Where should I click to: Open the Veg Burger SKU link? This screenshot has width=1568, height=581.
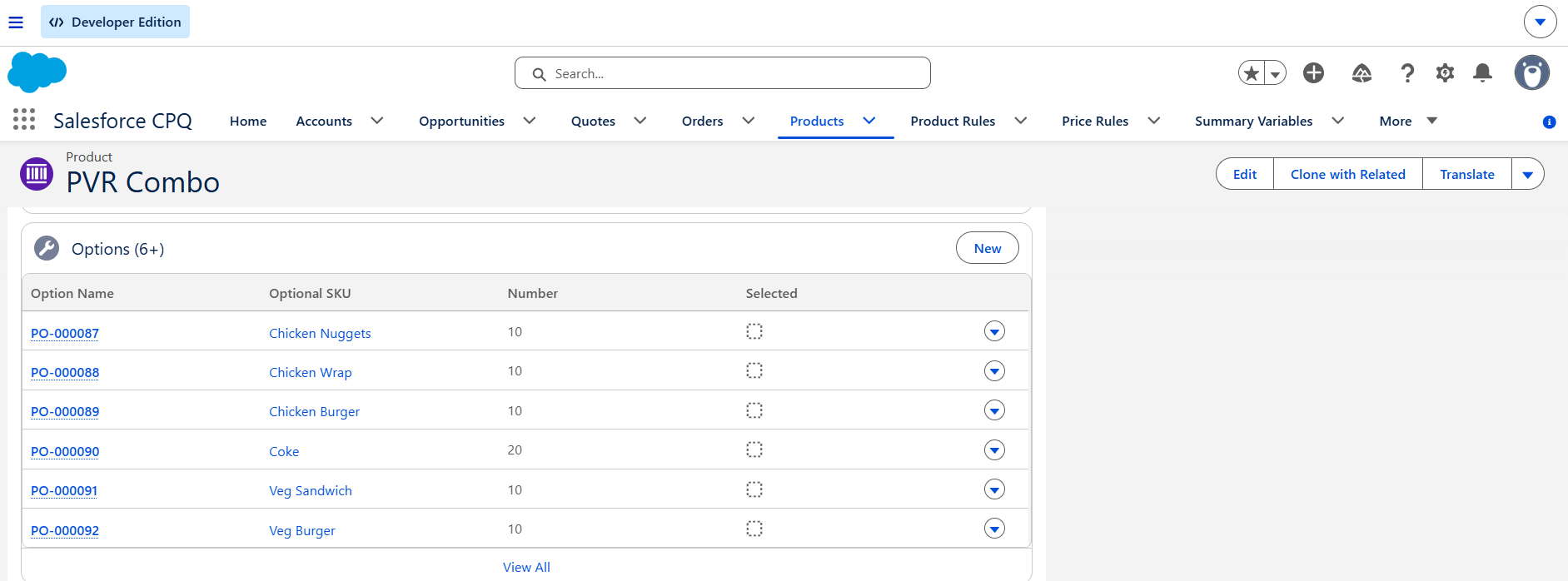click(x=302, y=530)
